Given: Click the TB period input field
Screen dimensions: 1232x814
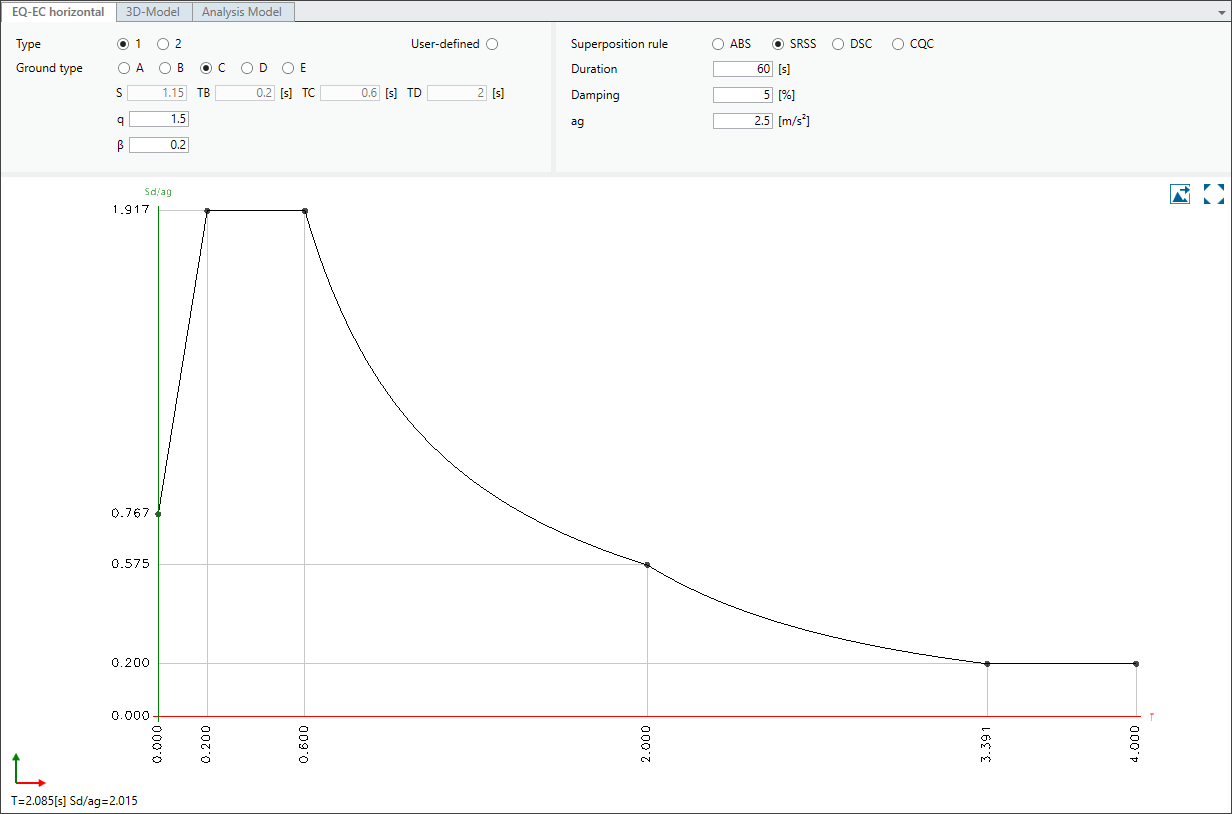Looking at the screenshot, I should click(245, 93).
